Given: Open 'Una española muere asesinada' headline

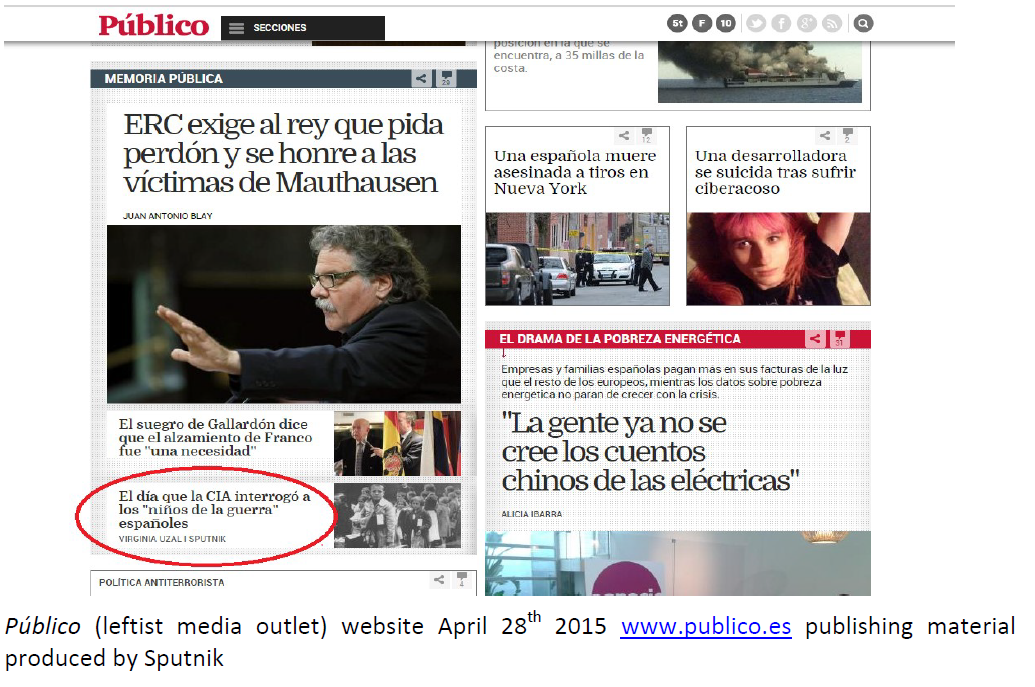Looking at the screenshot, I should tap(575, 172).
